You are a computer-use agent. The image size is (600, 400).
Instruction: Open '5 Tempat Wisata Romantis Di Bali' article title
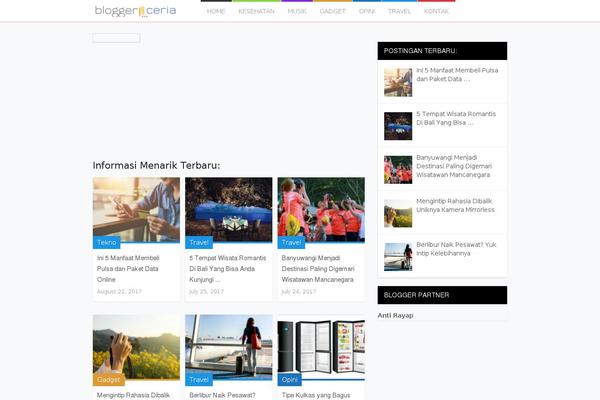tap(228, 269)
